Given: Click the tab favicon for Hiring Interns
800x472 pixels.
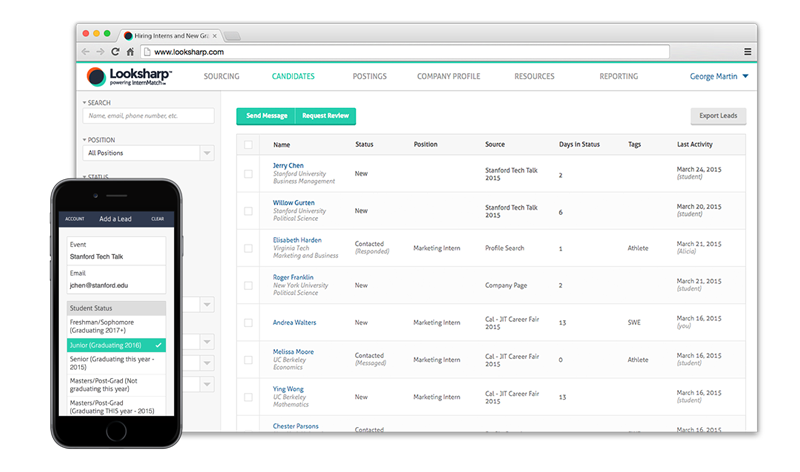Looking at the screenshot, I should tap(128, 36).
